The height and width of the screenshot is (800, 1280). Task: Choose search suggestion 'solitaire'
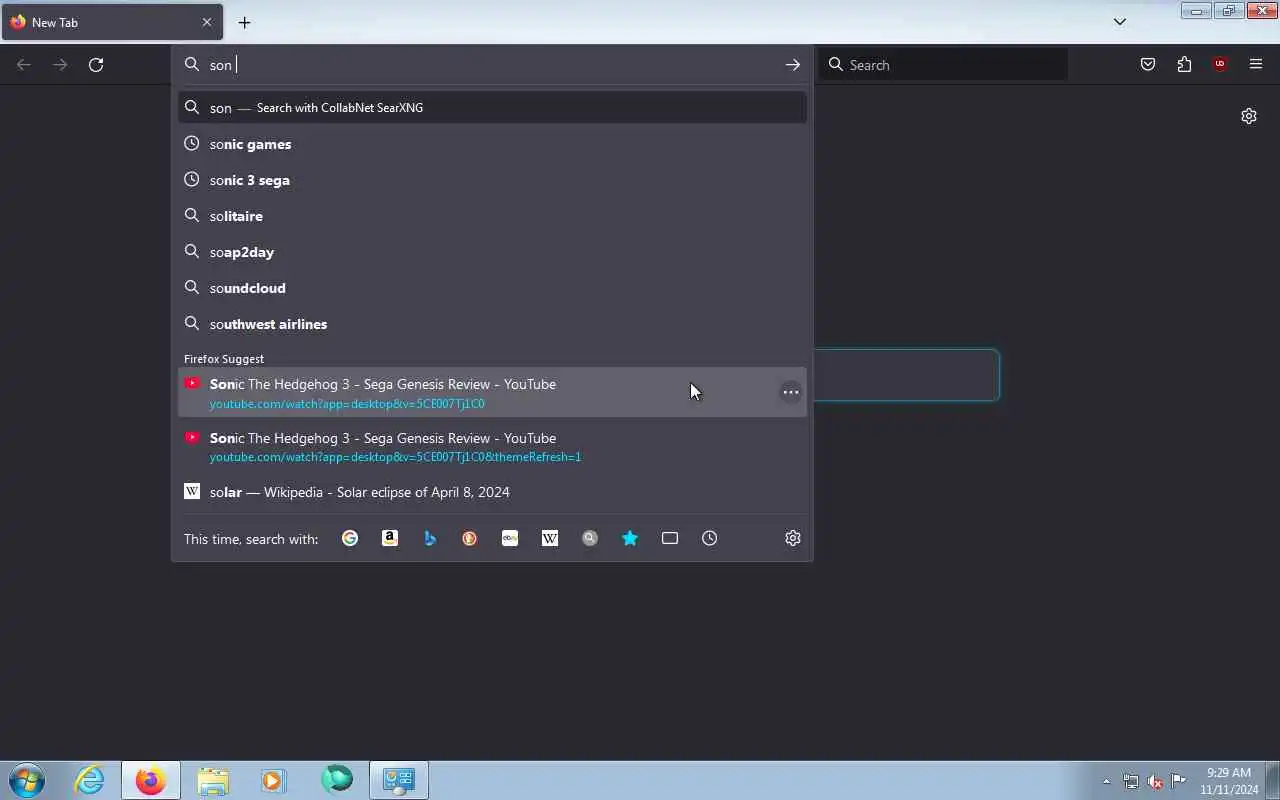pyautogui.click(x=492, y=216)
